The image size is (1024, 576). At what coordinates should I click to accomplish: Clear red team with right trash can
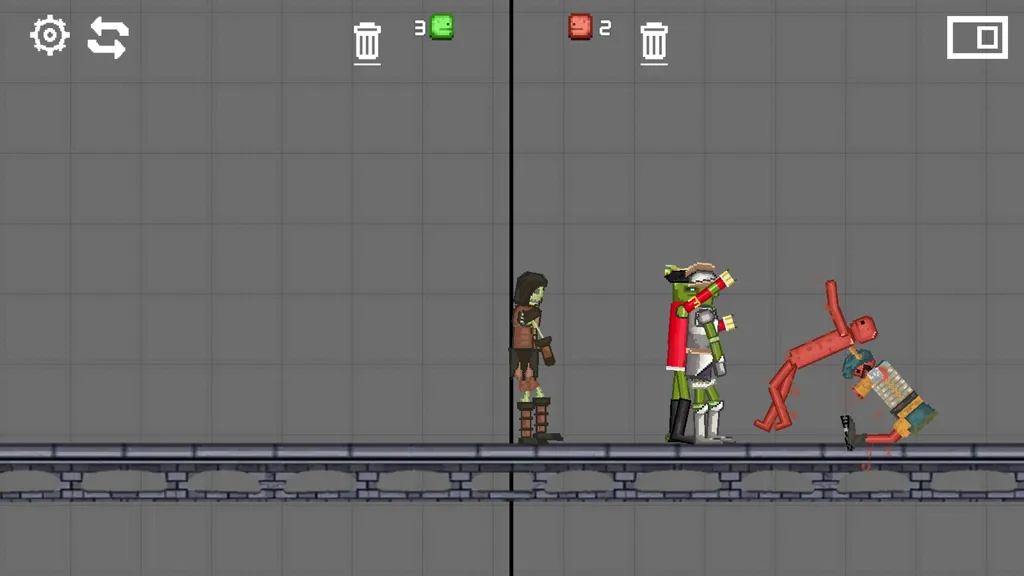[x=654, y=43]
